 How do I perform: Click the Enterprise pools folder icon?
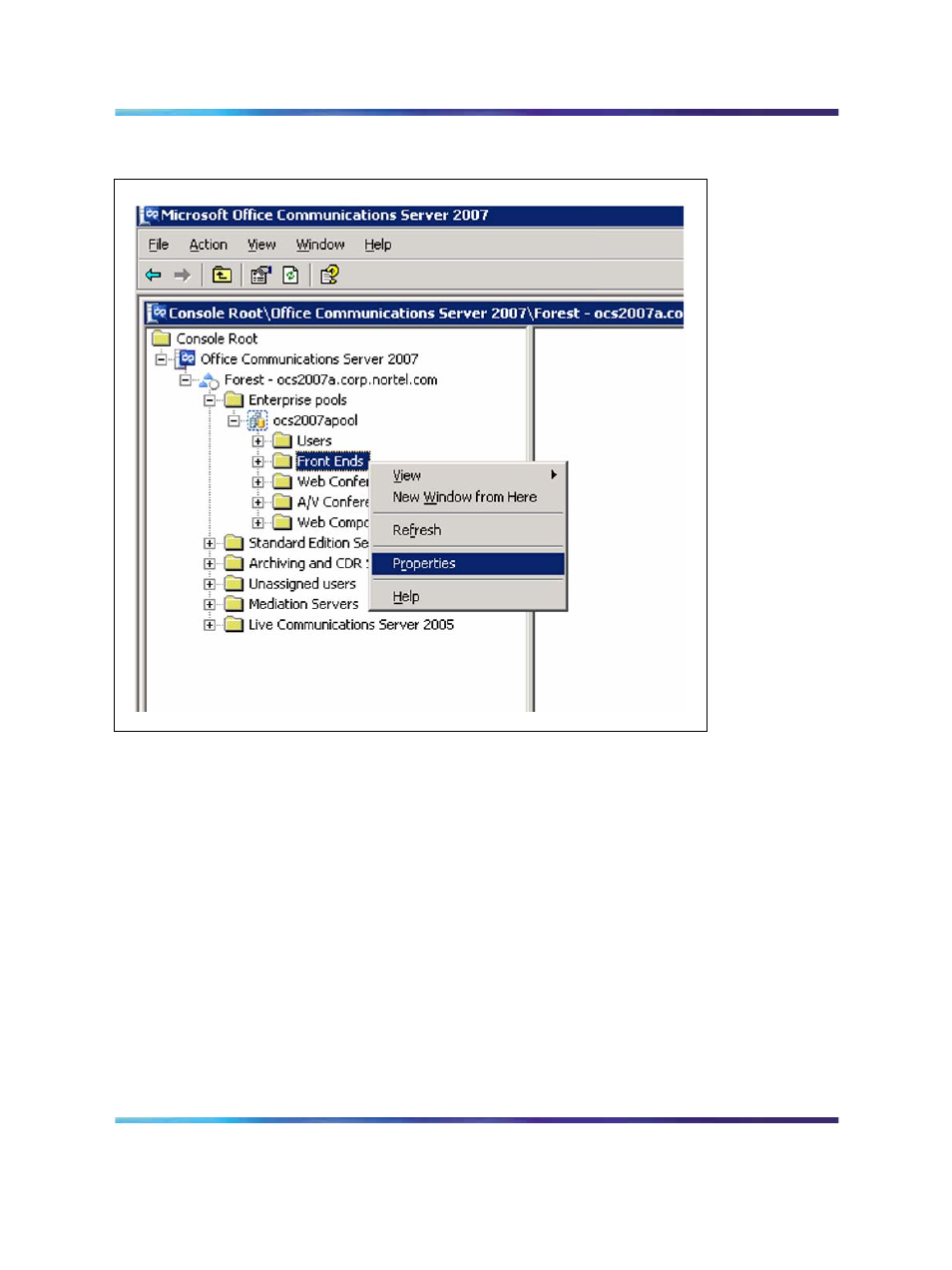235,400
